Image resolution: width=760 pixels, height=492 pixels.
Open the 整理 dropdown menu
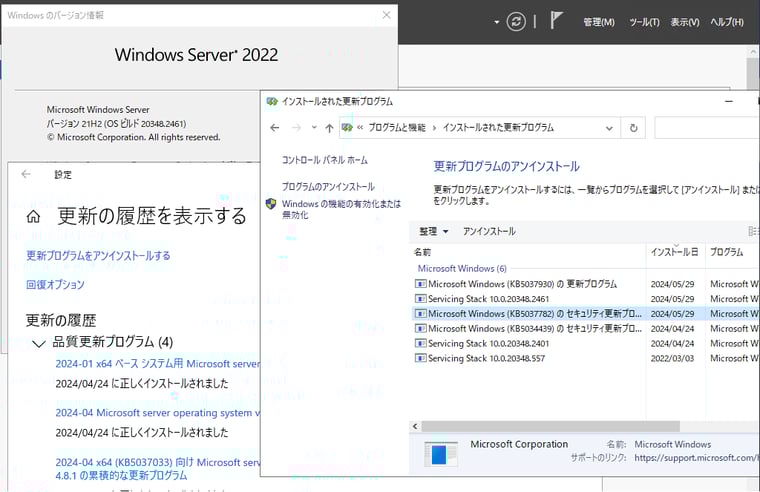[433, 232]
